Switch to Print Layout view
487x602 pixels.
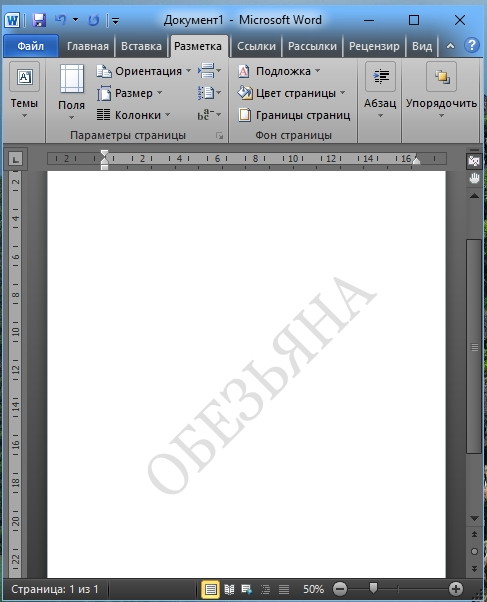(x=210, y=589)
